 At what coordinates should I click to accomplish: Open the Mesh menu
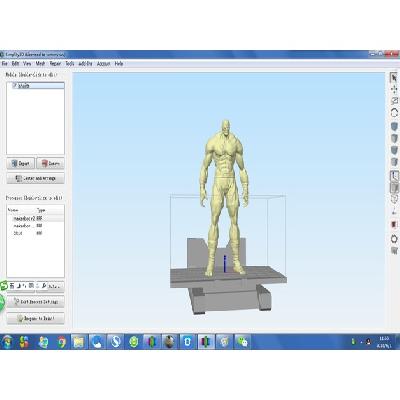(40, 63)
